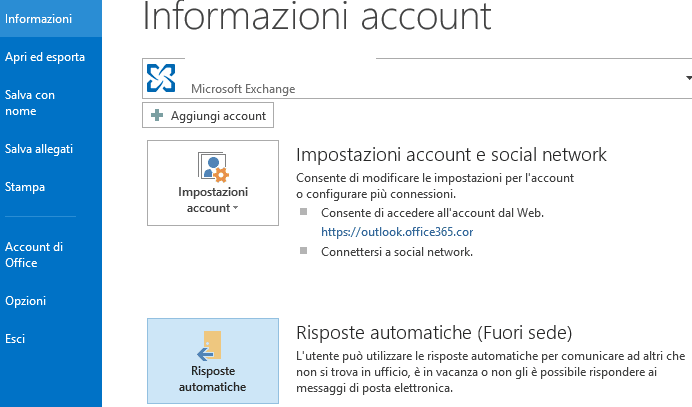Image resolution: width=692 pixels, height=407 pixels.
Task: Click the green plus icon on Aggiungi account
Action: [x=157, y=115]
